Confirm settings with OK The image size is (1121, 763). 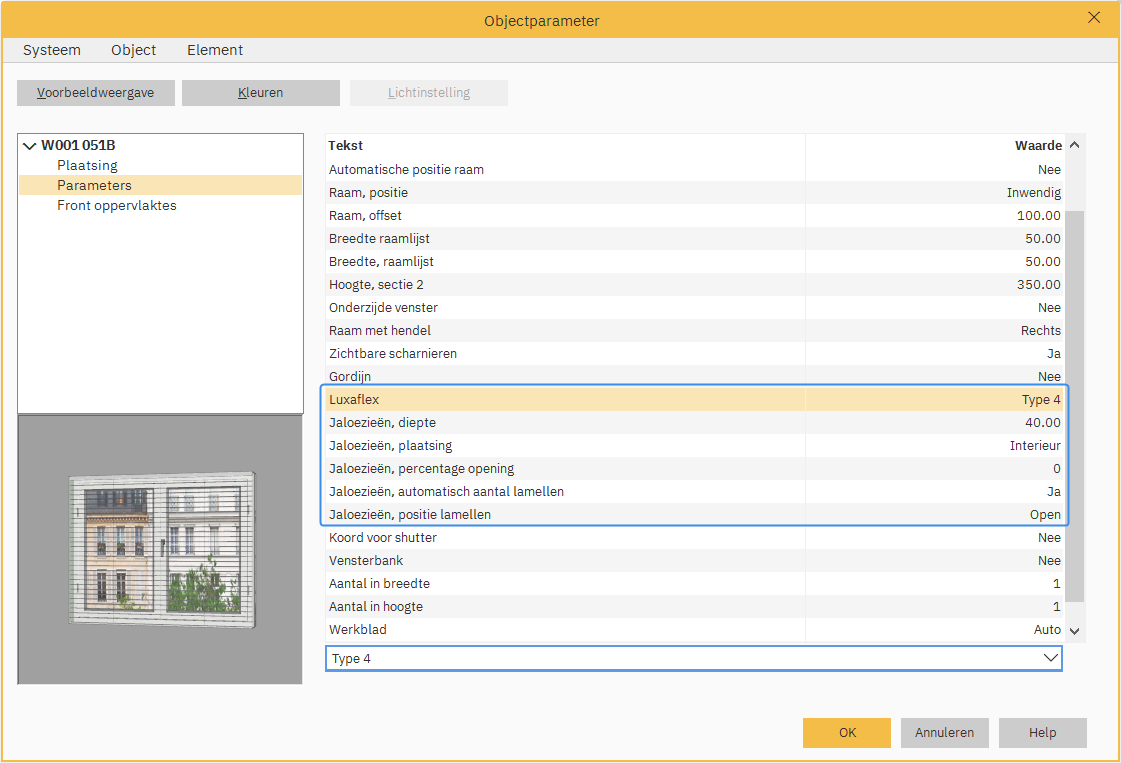[846, 732]
